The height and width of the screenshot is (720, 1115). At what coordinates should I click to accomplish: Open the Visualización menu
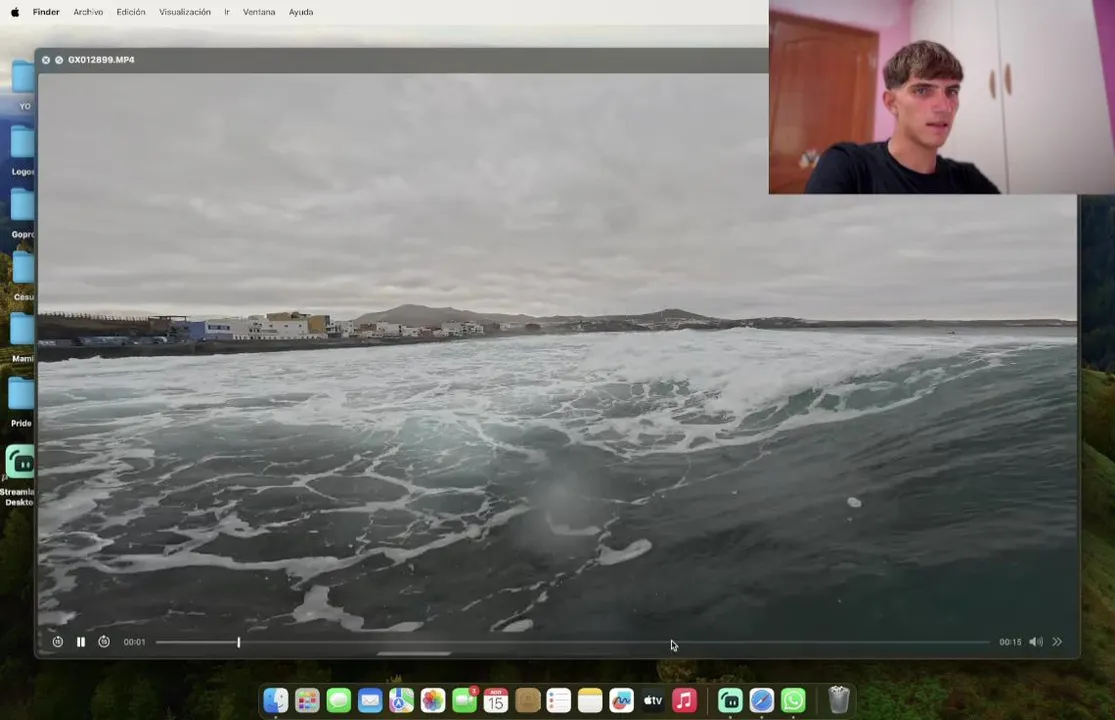coord(185,12)
